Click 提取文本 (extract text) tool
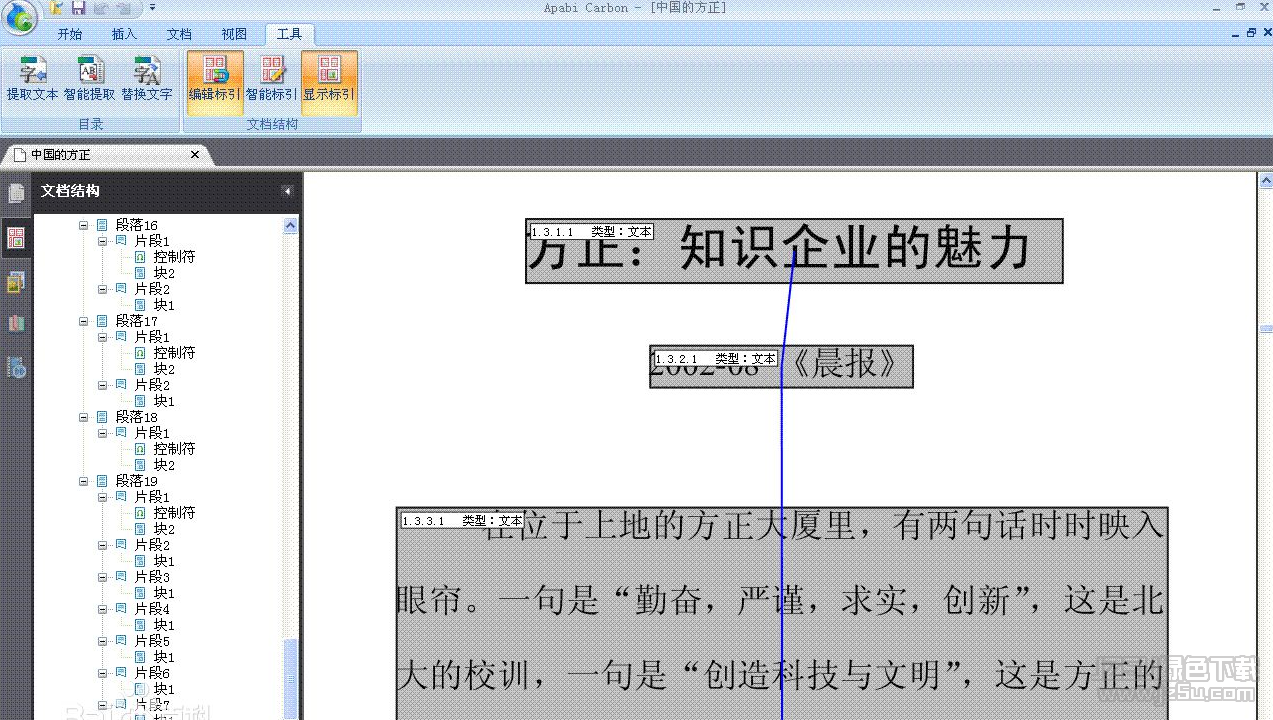 (33, 80)
